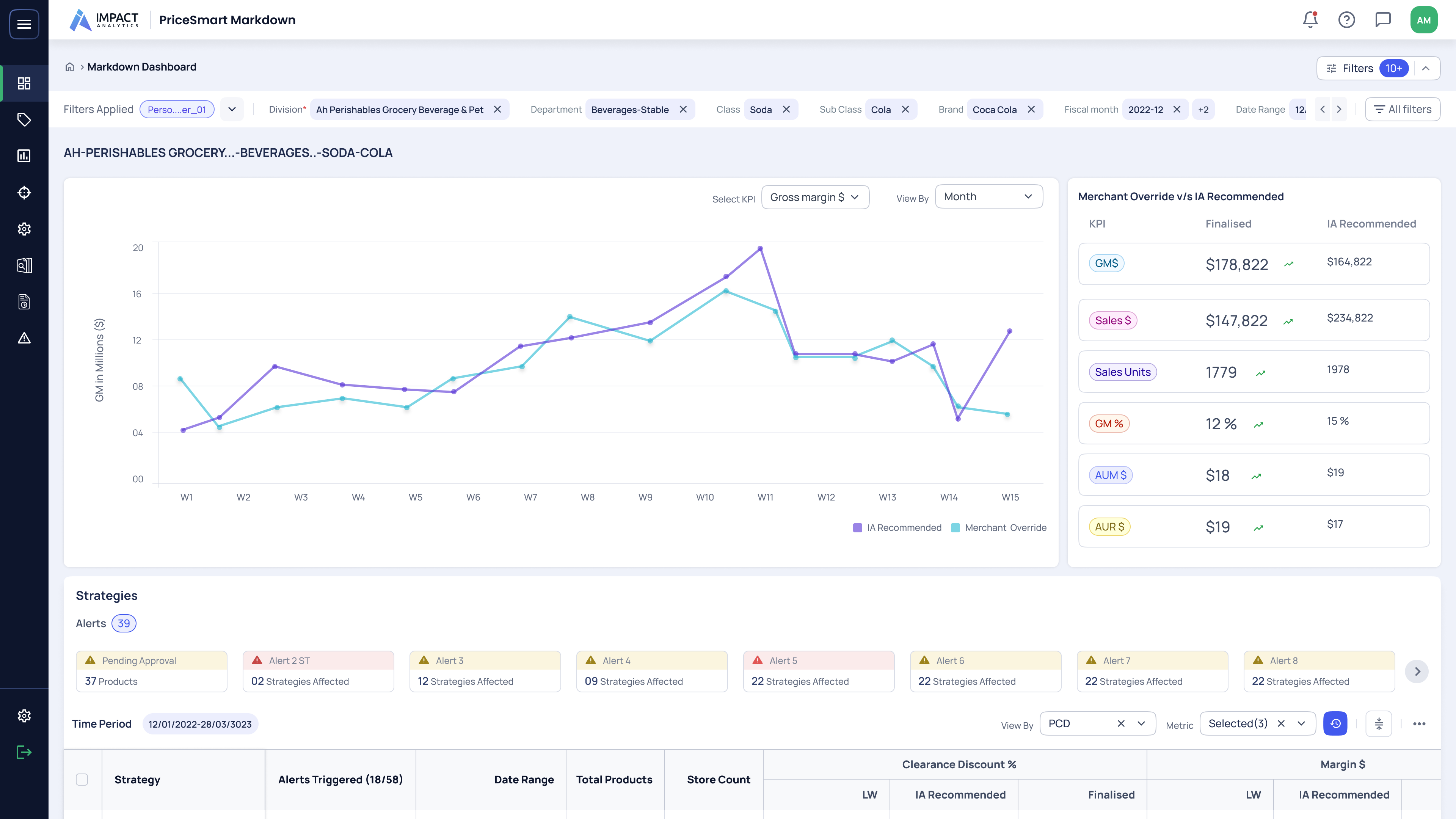Click the hamburger menu icon
The image size is (1456, 819).
[x=24, y=24]
